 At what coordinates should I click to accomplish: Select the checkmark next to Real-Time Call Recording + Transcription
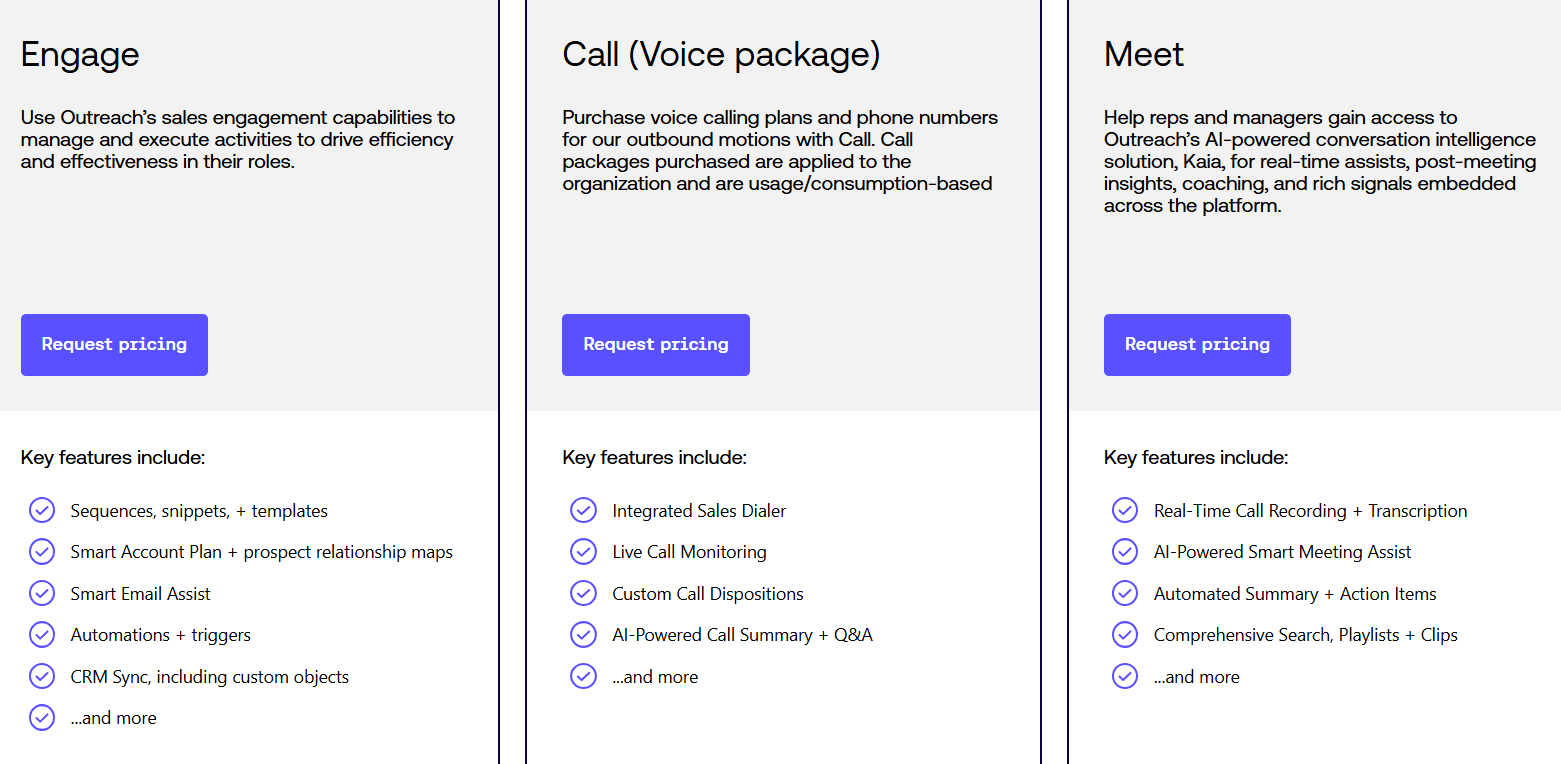pos(1125,510)
